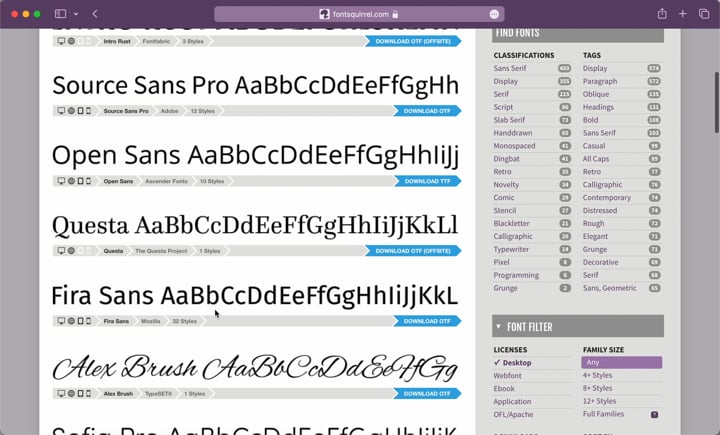
Task: Click the page vertical scrollbar
Action: point(716,102)
